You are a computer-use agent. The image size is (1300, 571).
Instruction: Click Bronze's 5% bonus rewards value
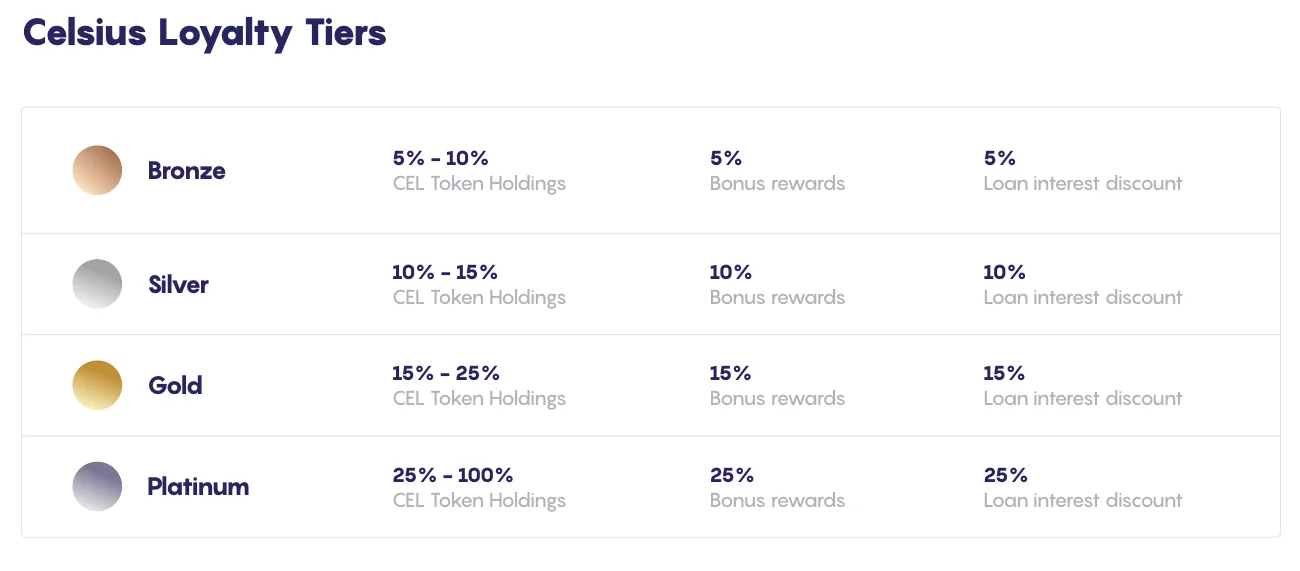tap(726, 158)
